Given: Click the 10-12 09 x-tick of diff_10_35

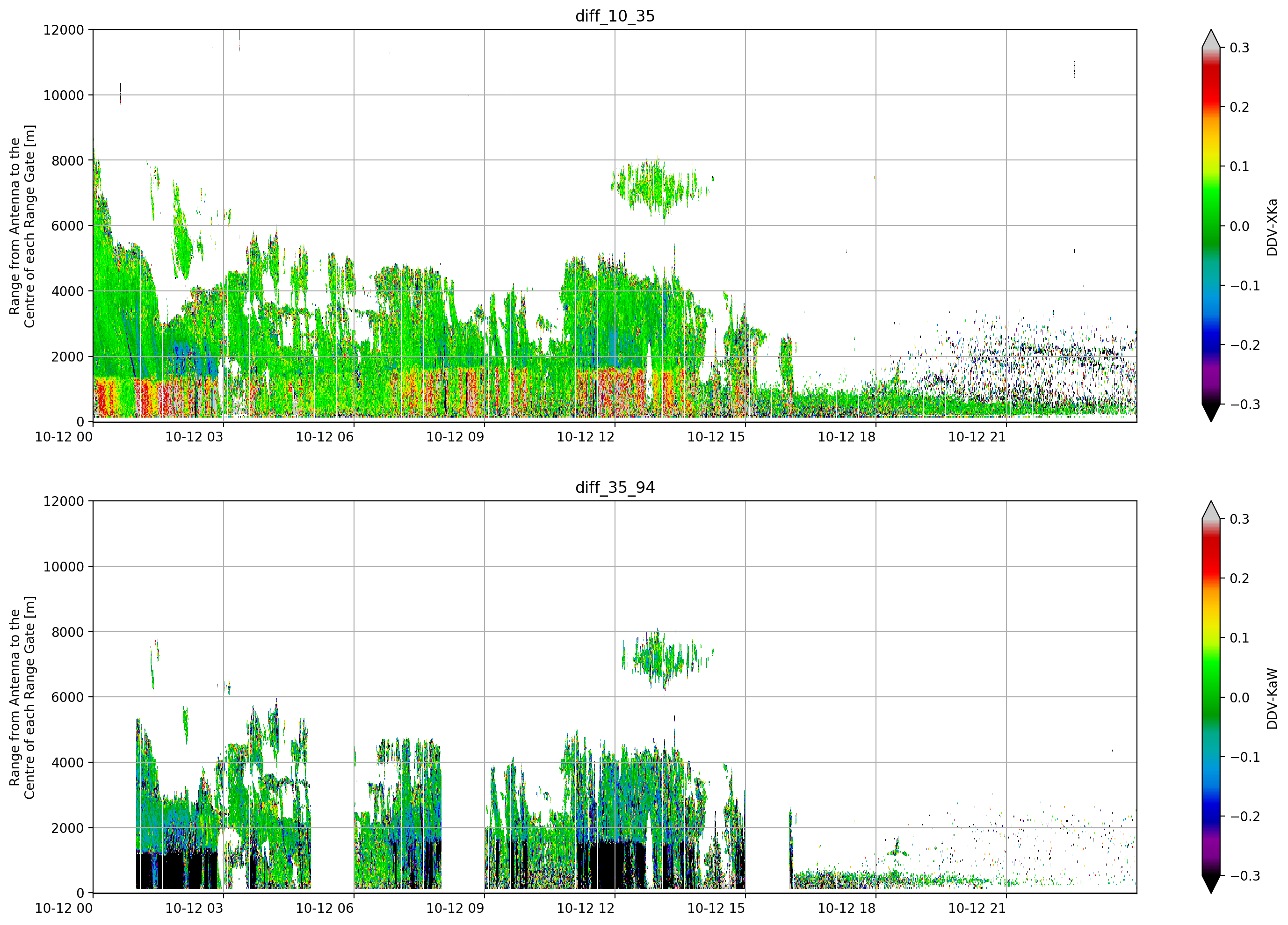Looking at the screenshot, I should 456,437.
